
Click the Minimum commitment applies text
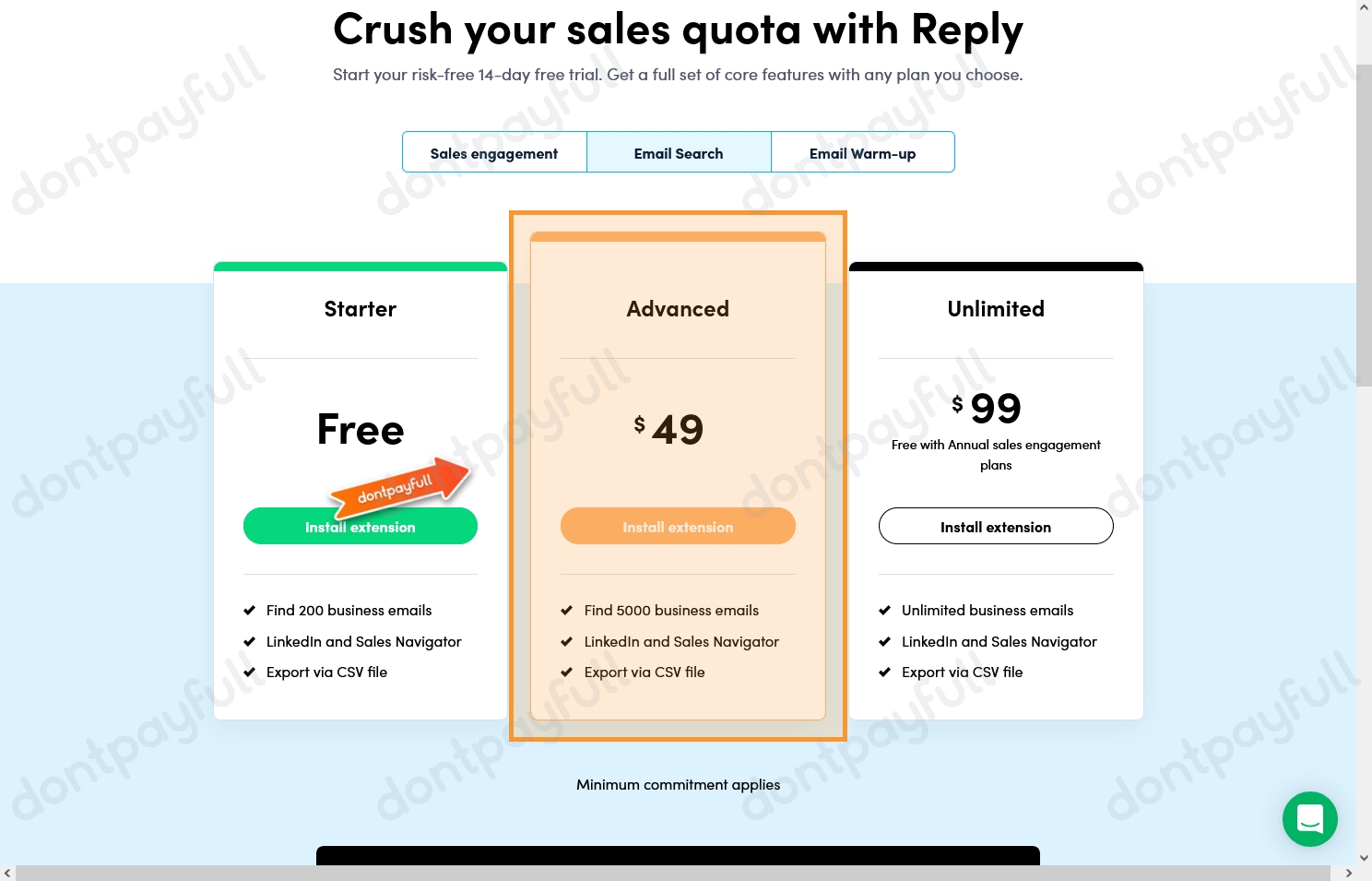click(x=678, y=784)
